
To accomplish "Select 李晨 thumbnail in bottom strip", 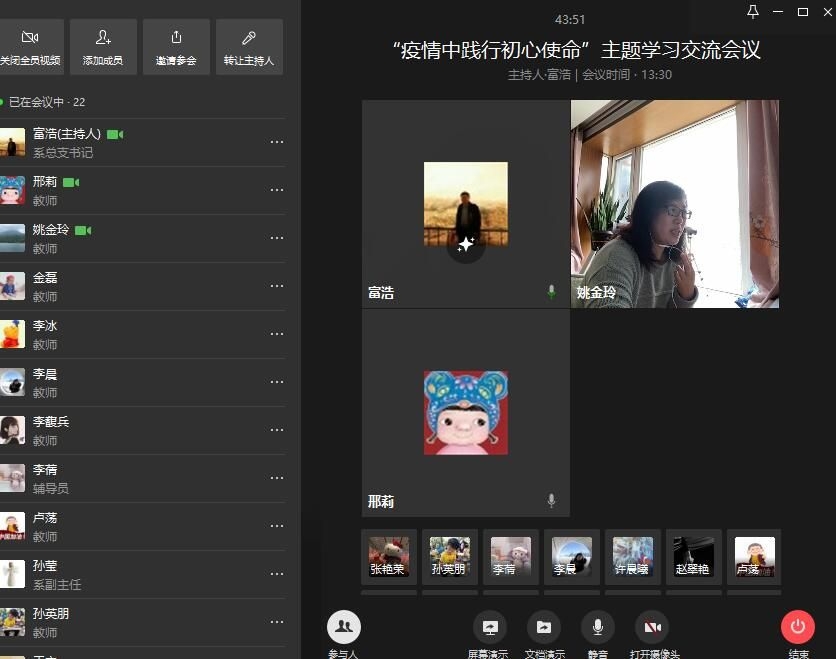I will click(x=572, y=557).
